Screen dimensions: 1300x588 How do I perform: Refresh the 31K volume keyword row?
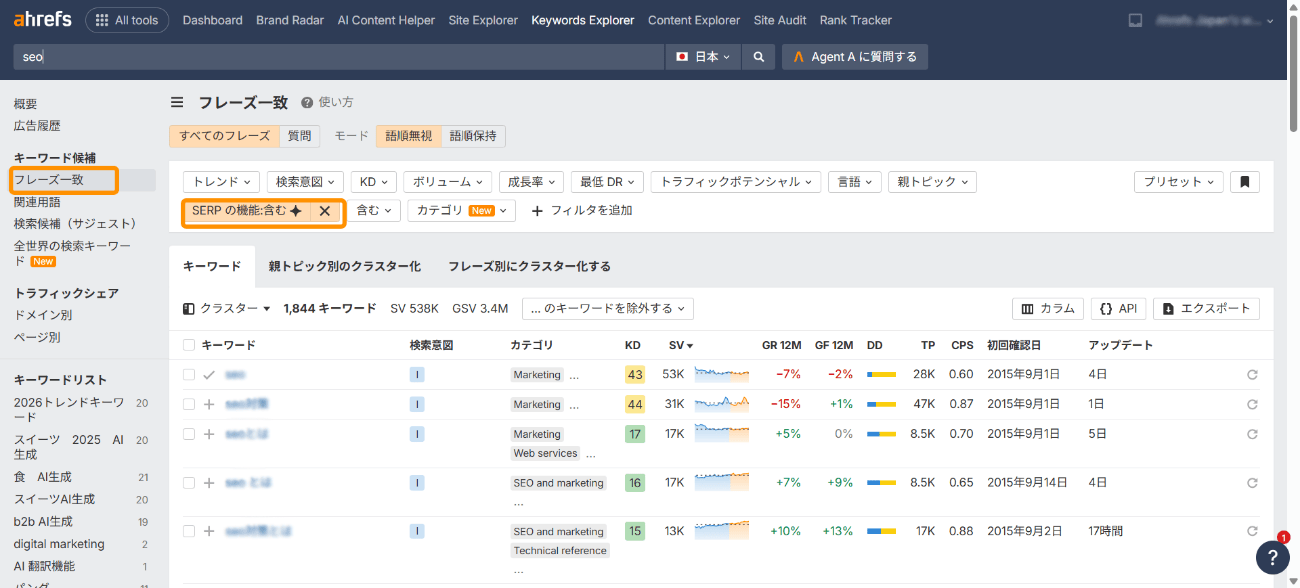coord(1252,404)
